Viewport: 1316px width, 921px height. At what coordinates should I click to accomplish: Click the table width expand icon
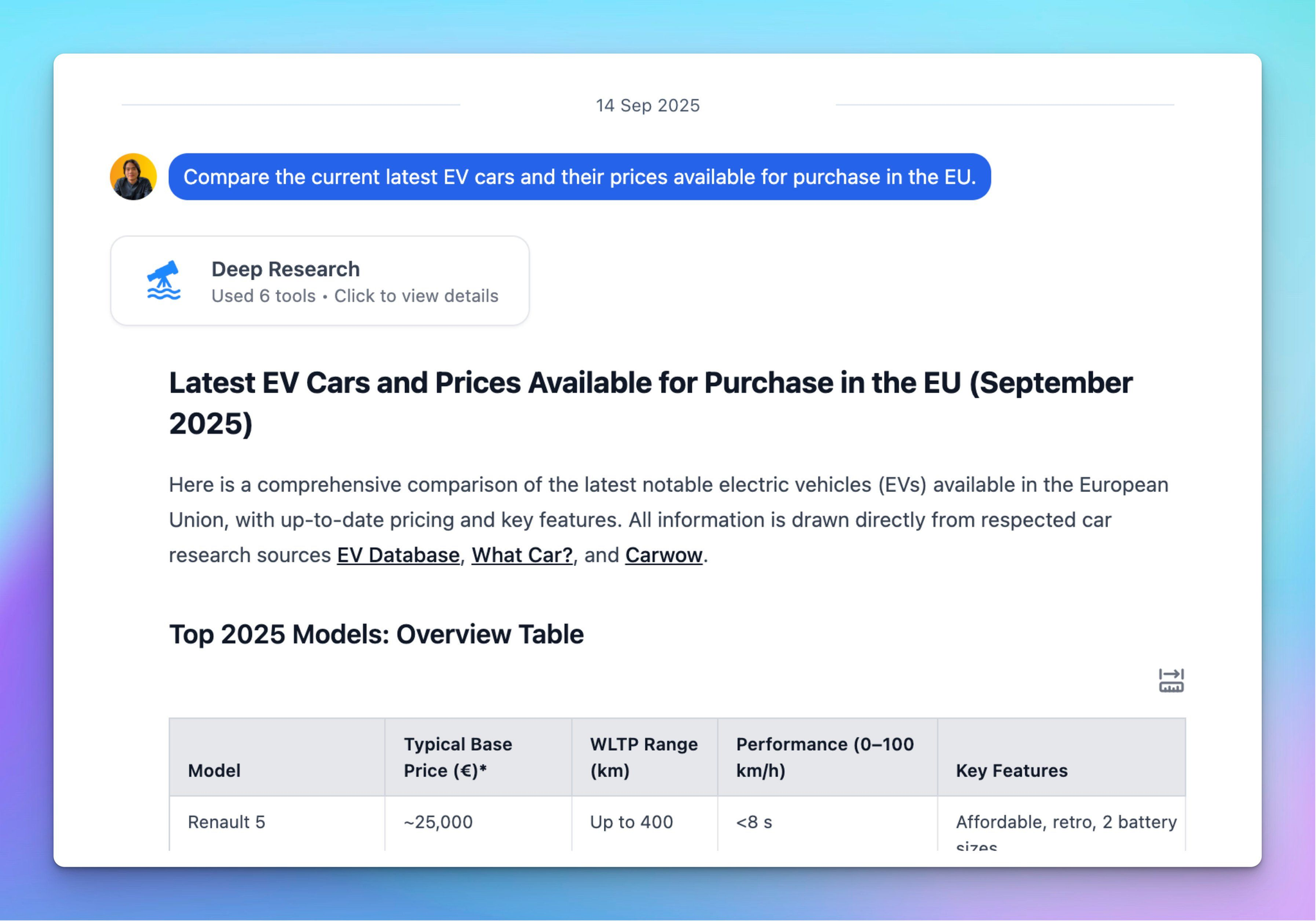[x=1171, y=681]
